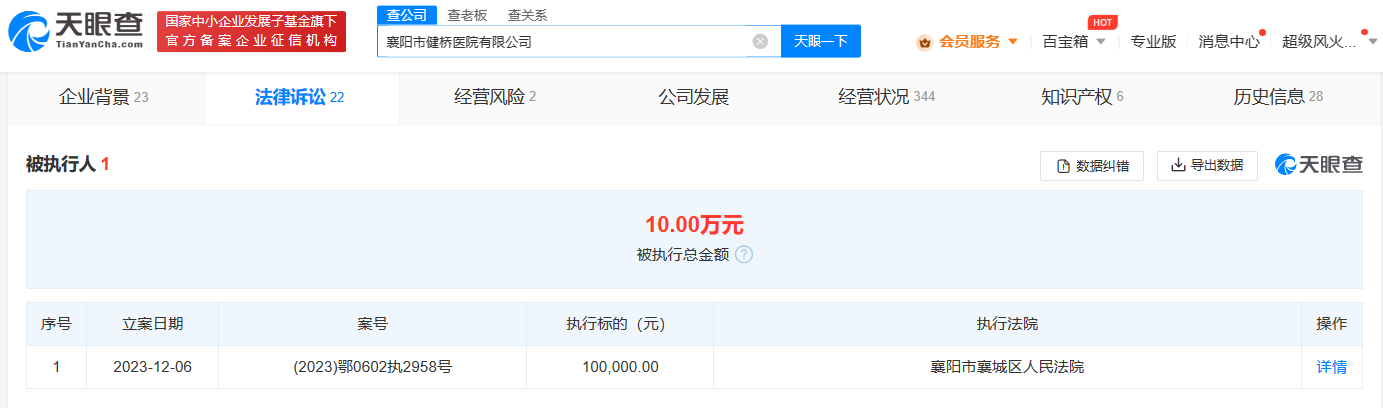
Task: Open the 经营风险 tab
Action: [495, 97]
